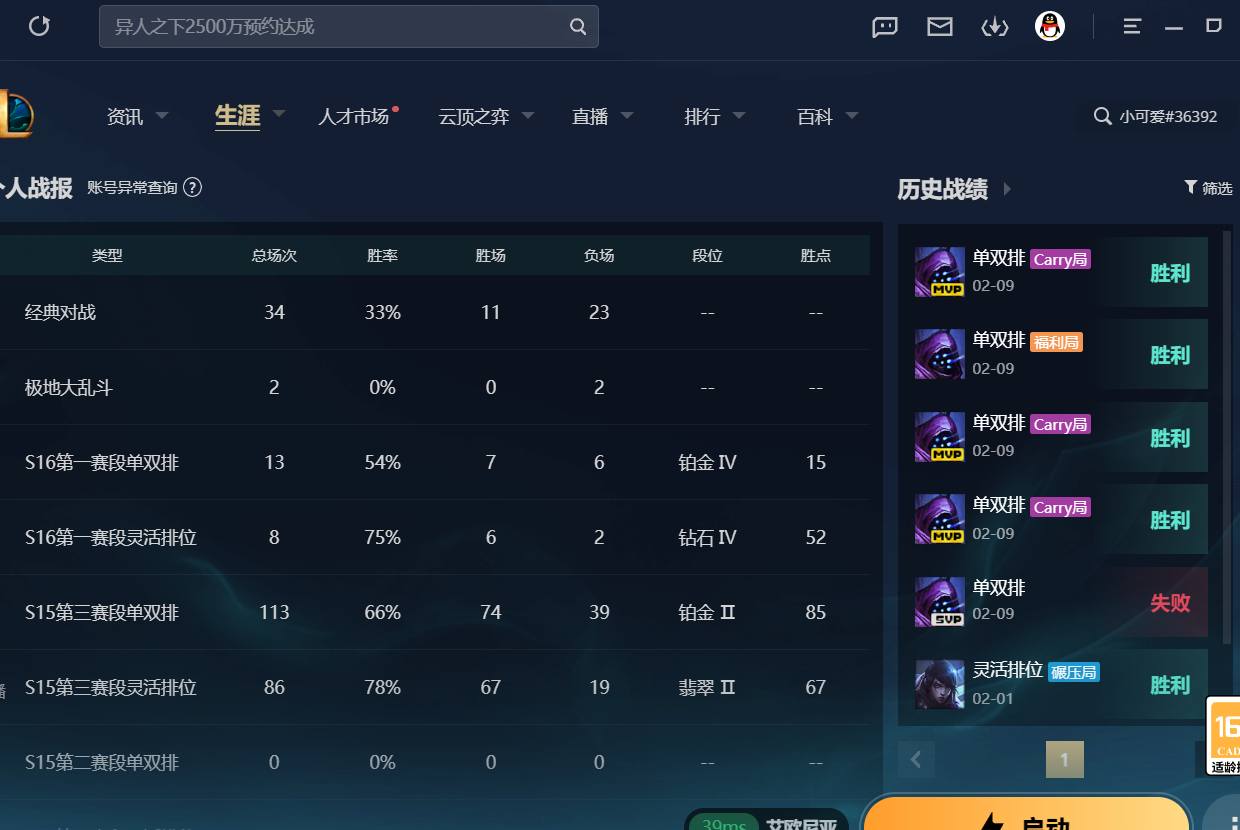Click the download manager icon in the title bar
This screenshot has height=830, width=1240.
tap(995, 27)
